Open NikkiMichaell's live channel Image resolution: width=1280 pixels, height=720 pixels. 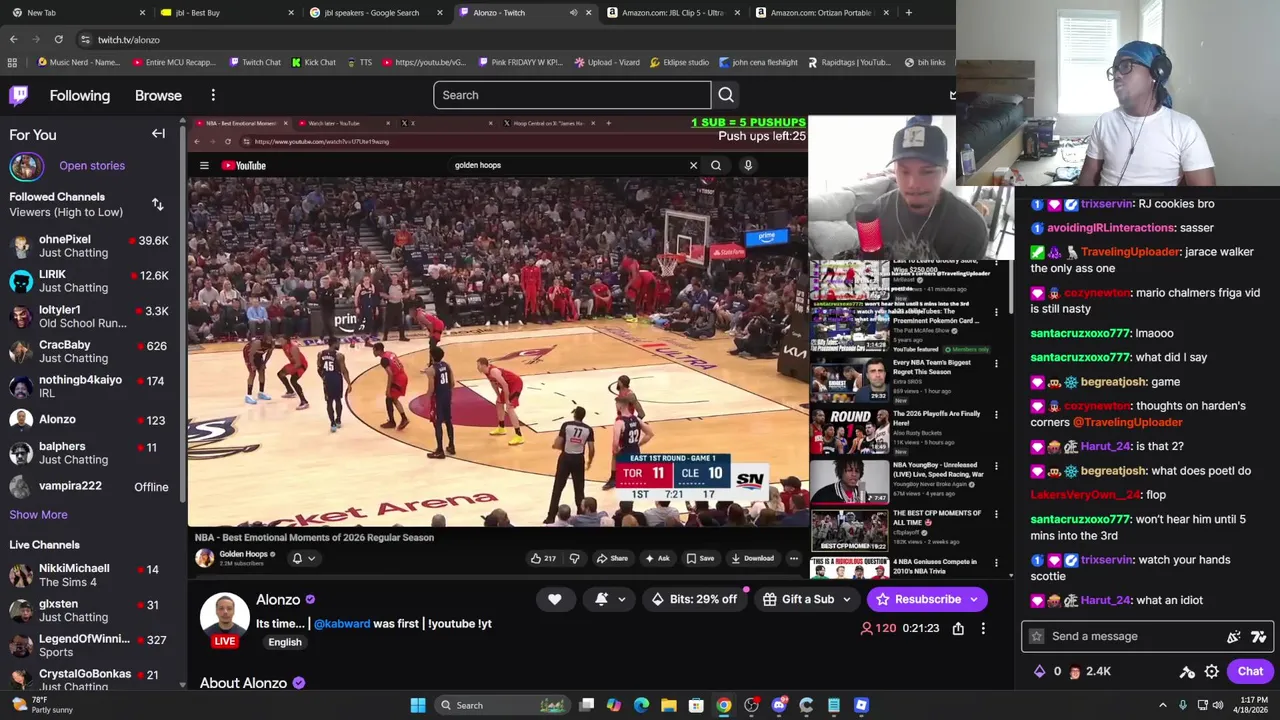tap(92, 575)
